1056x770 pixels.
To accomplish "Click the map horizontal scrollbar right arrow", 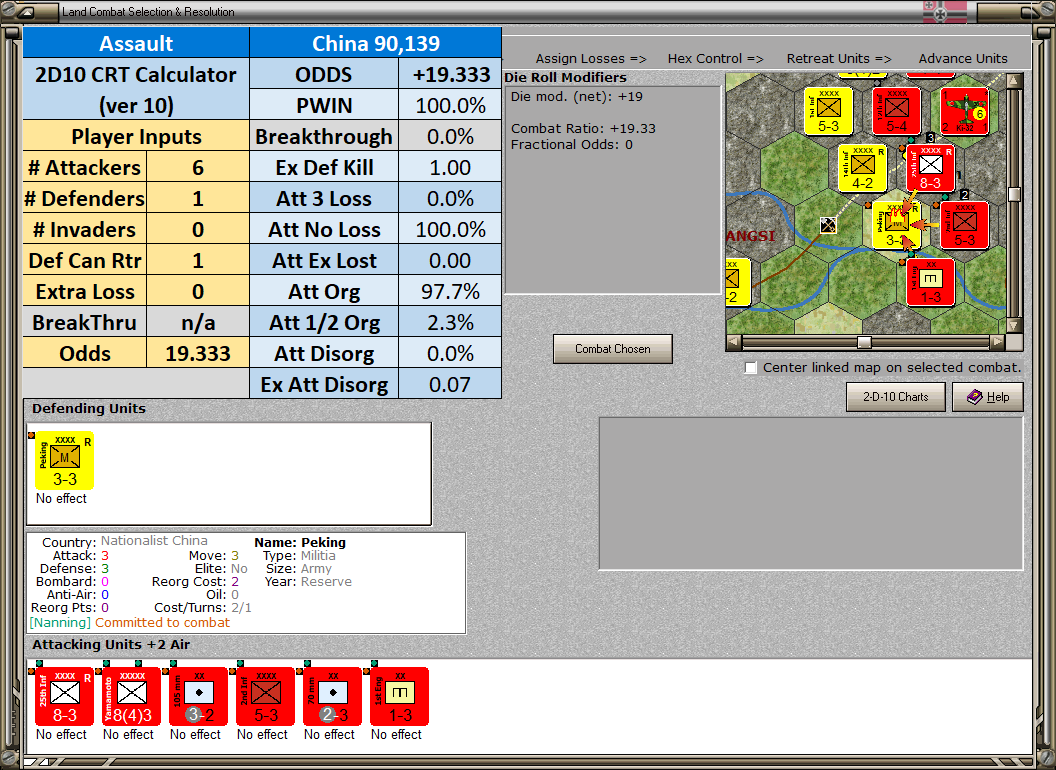I will pos(997,342).
